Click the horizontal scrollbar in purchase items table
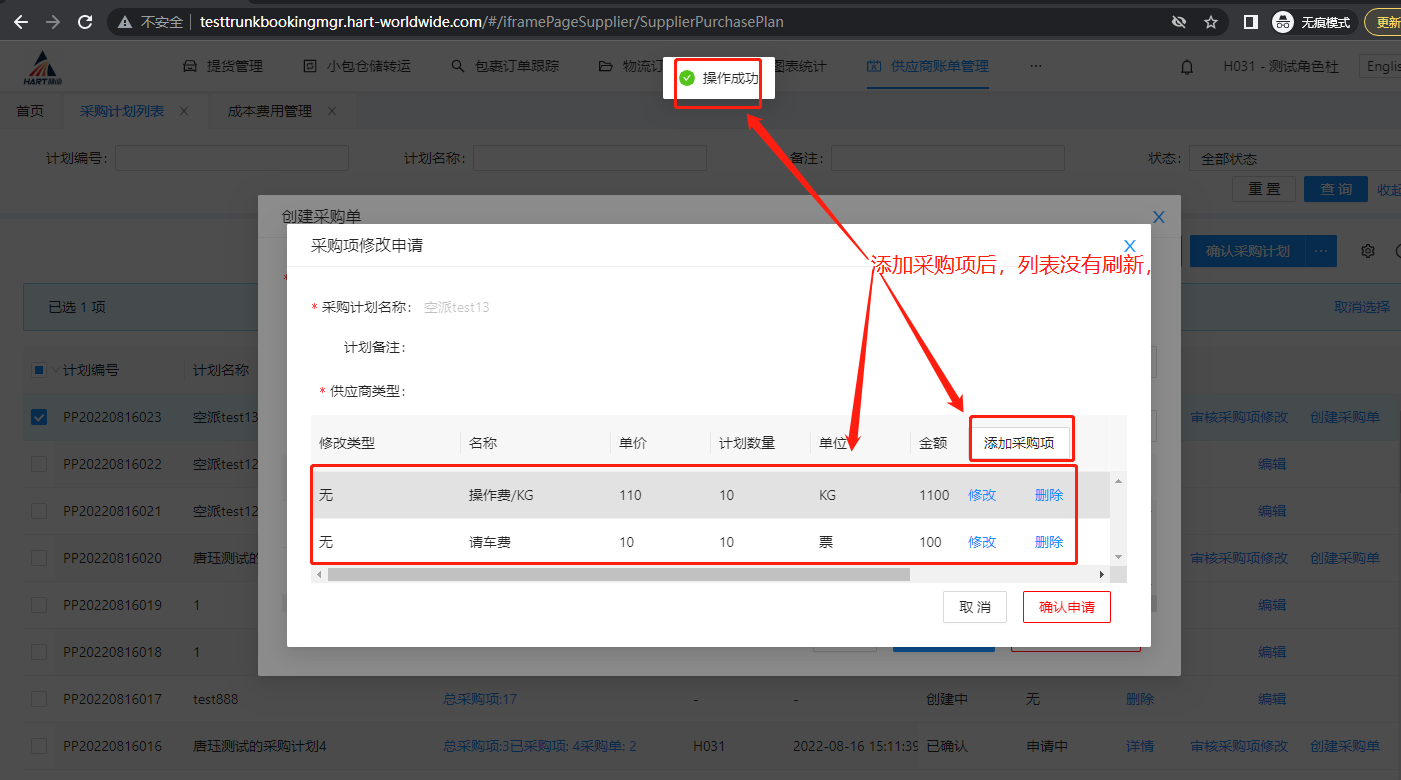 click(x=618, y=575)
